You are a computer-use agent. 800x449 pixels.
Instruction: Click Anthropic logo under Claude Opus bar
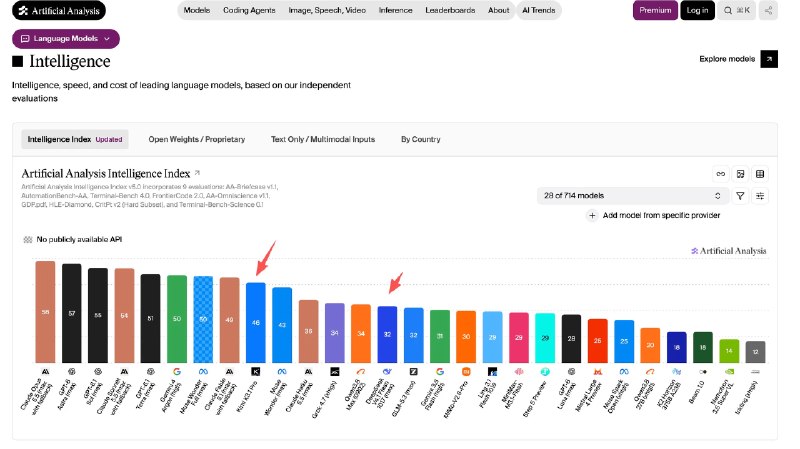[45, 371]
